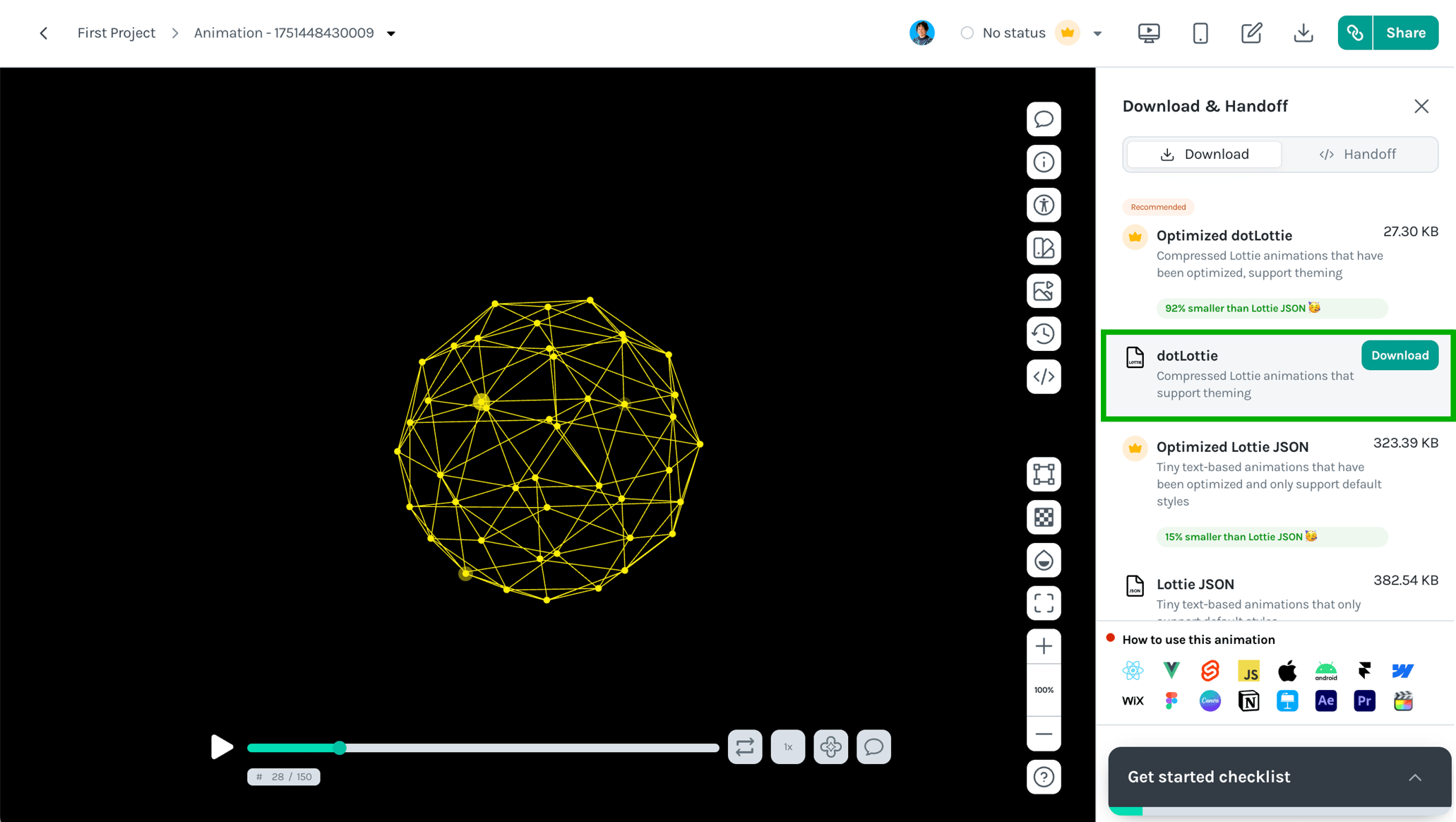Switch to the Handoff tab

pyautogui.click(x=1357, y=155)
